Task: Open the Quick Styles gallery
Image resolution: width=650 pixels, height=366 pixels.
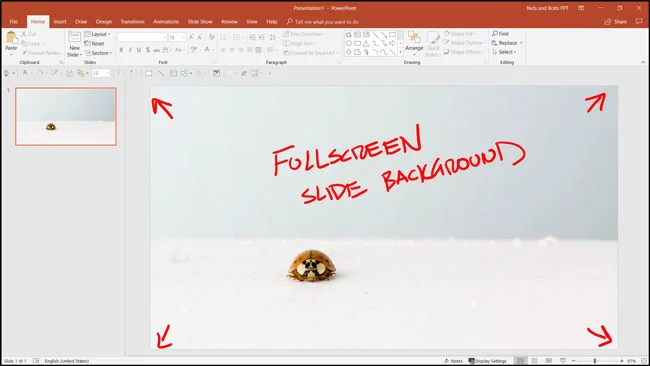Action: (x=433, y=44)
